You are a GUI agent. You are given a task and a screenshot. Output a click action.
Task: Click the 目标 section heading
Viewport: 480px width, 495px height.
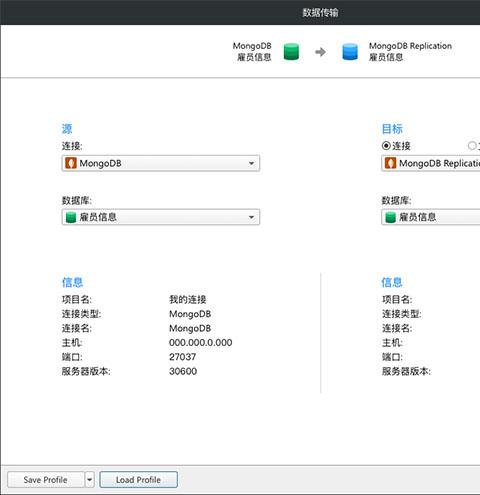(x=392, y=129)
